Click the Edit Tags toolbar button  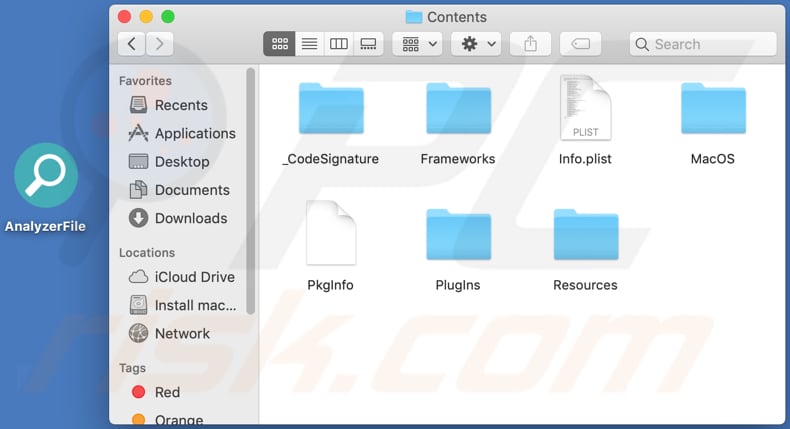(x=580, y=44)
